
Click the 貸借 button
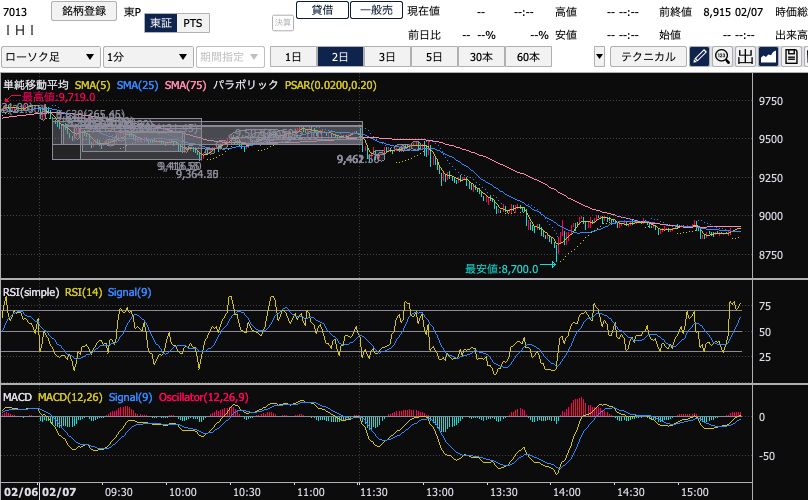coord(322,10)
